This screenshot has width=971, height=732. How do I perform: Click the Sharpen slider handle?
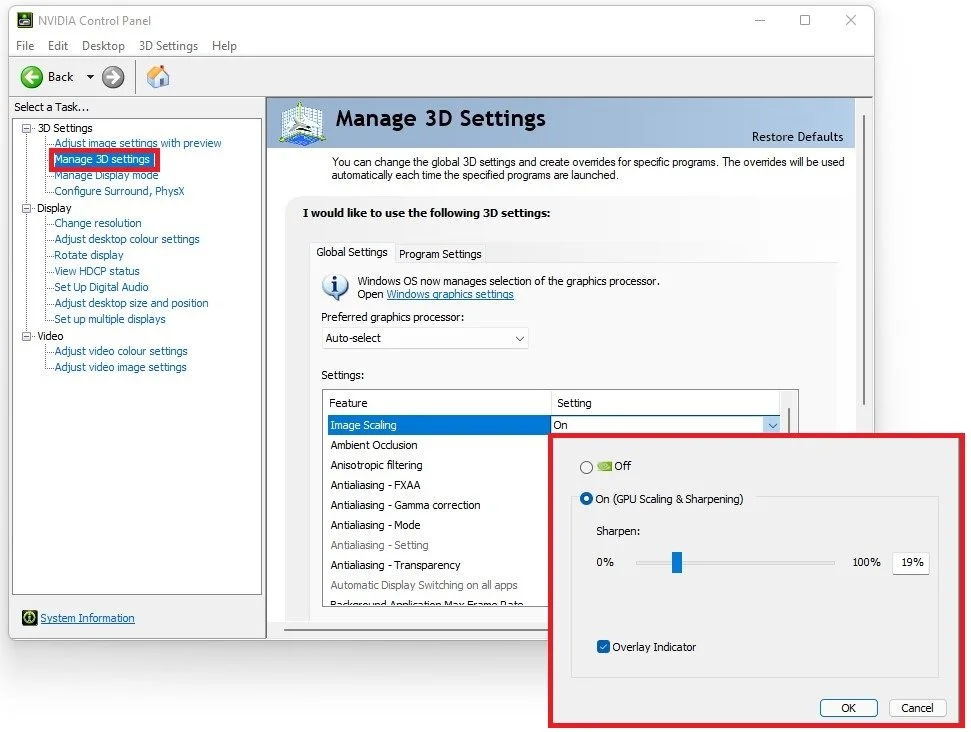click(x=677, y=562)
